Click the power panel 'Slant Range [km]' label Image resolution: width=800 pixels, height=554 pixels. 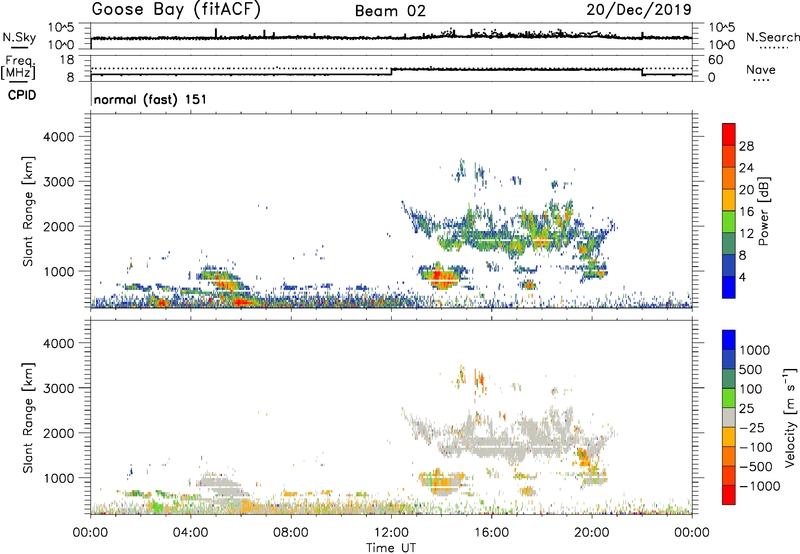[x=28, y=211]
